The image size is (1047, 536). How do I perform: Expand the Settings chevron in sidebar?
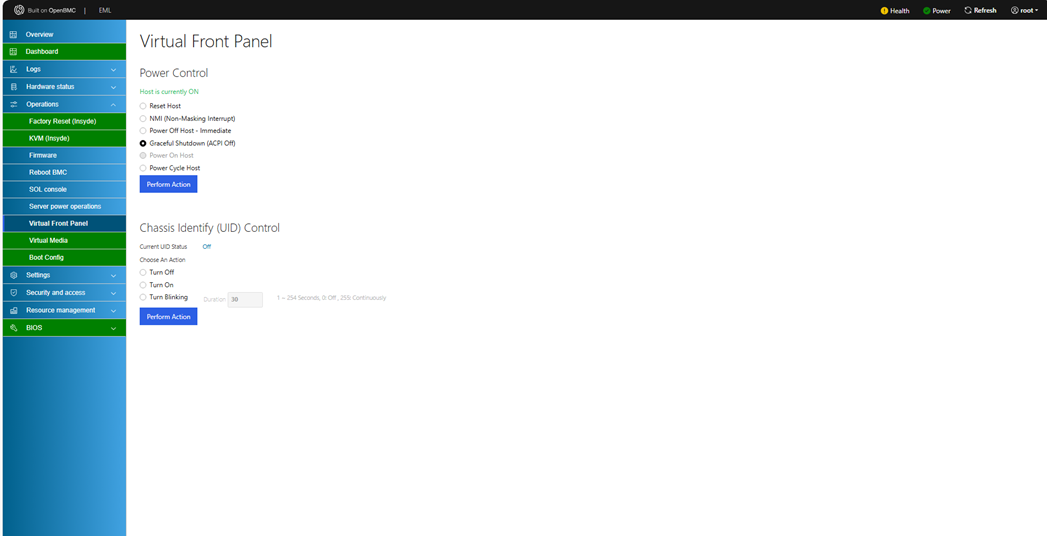pos(113,275)
